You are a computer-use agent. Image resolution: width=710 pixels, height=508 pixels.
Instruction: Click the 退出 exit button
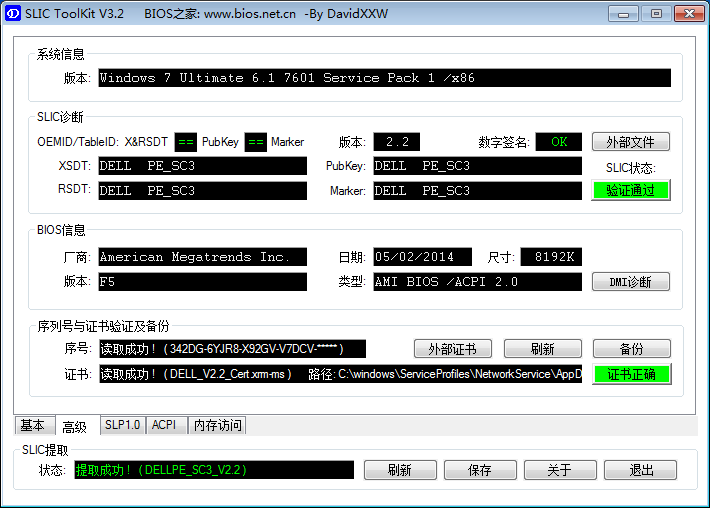(x=640, y=470)
